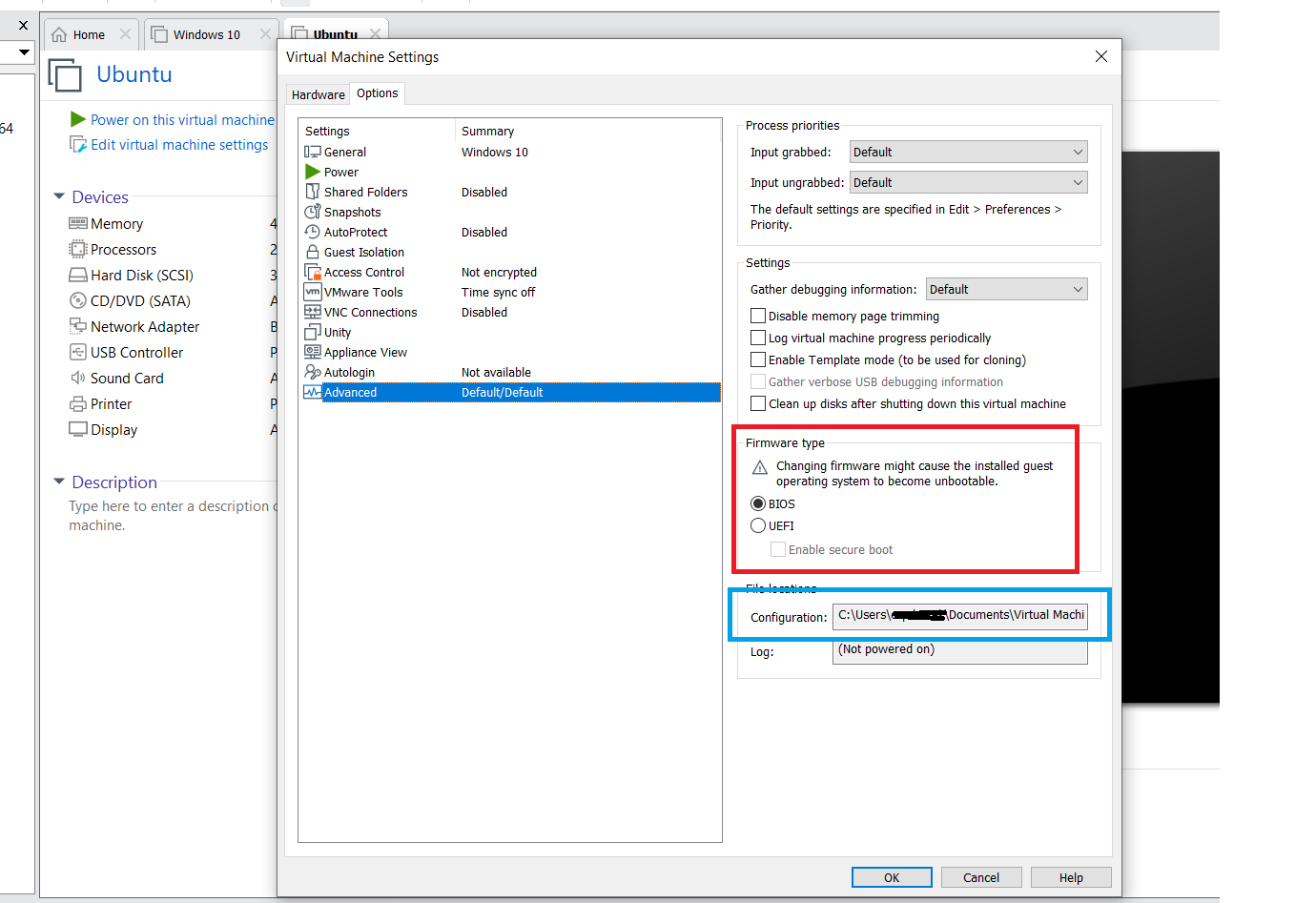The height and width of the screenshot is (903, 1316).
Task: Click the Access Control icon
Action: (x=312, y=272)
